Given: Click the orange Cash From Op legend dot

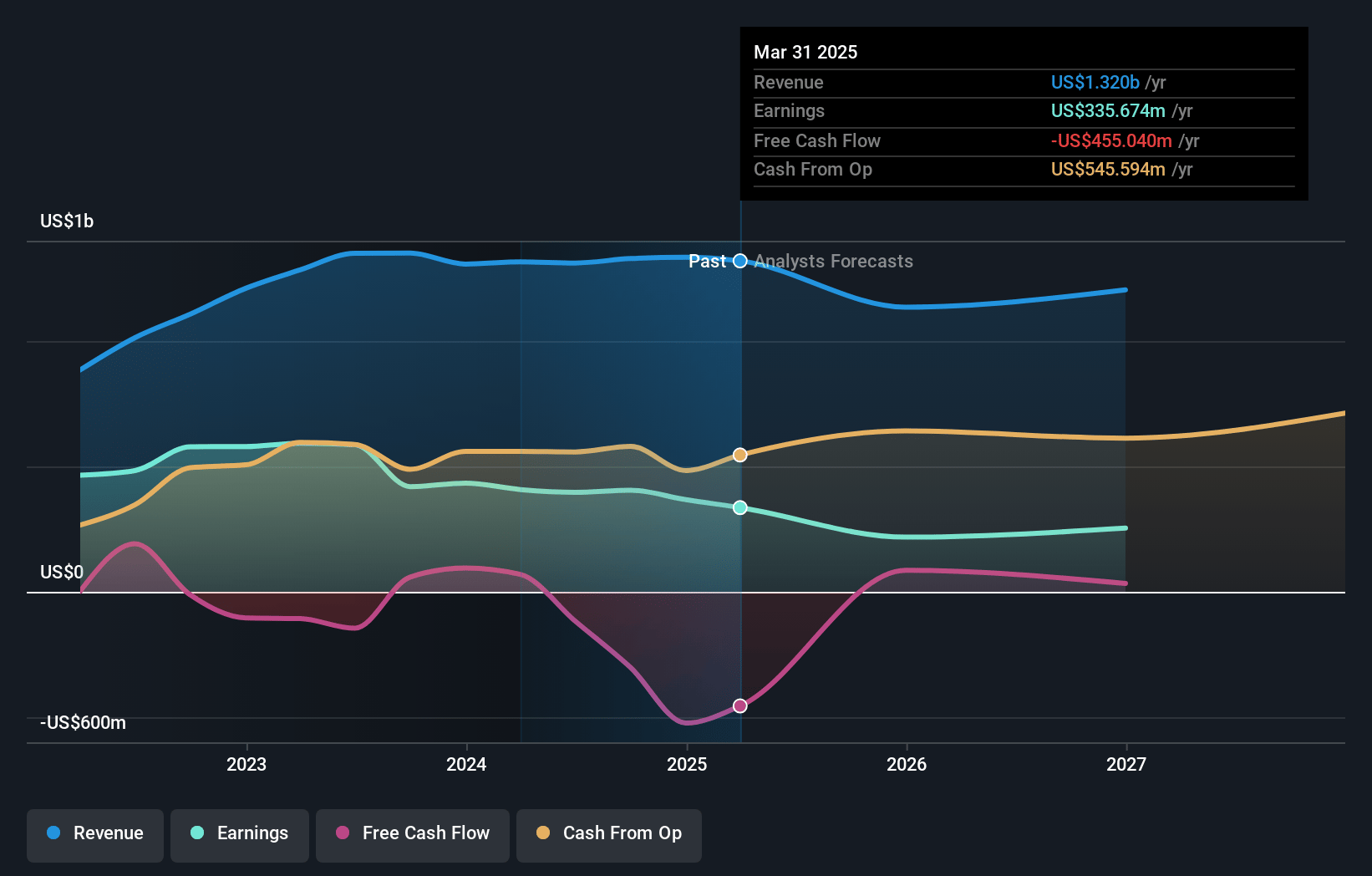Looking at the screenshot, I should [x=543, y=833].
